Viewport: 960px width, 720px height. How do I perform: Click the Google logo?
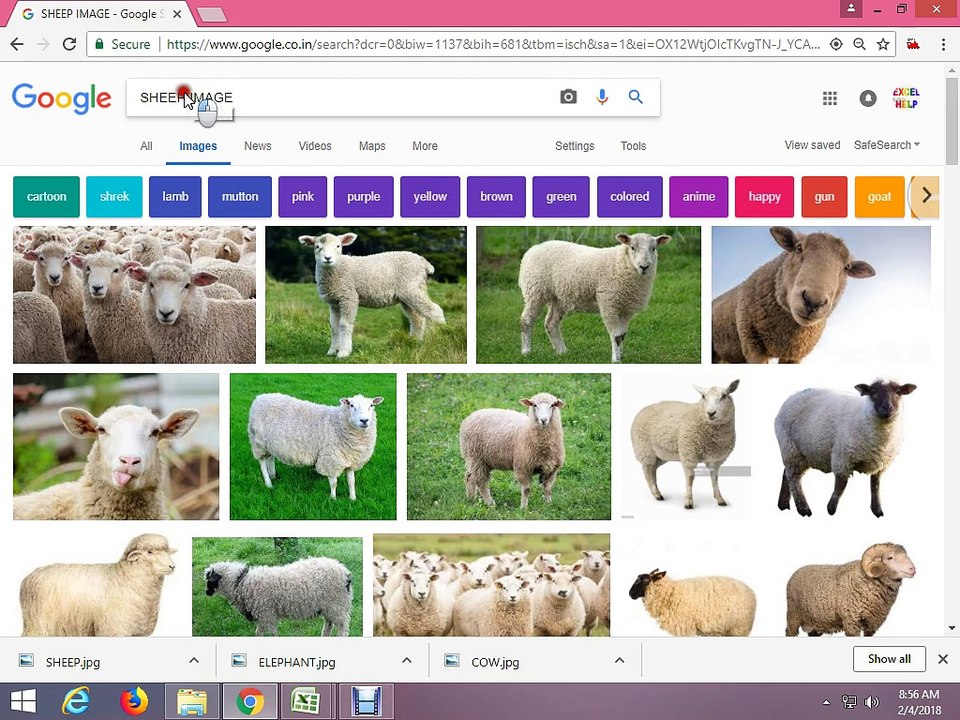tap(61, 98)
